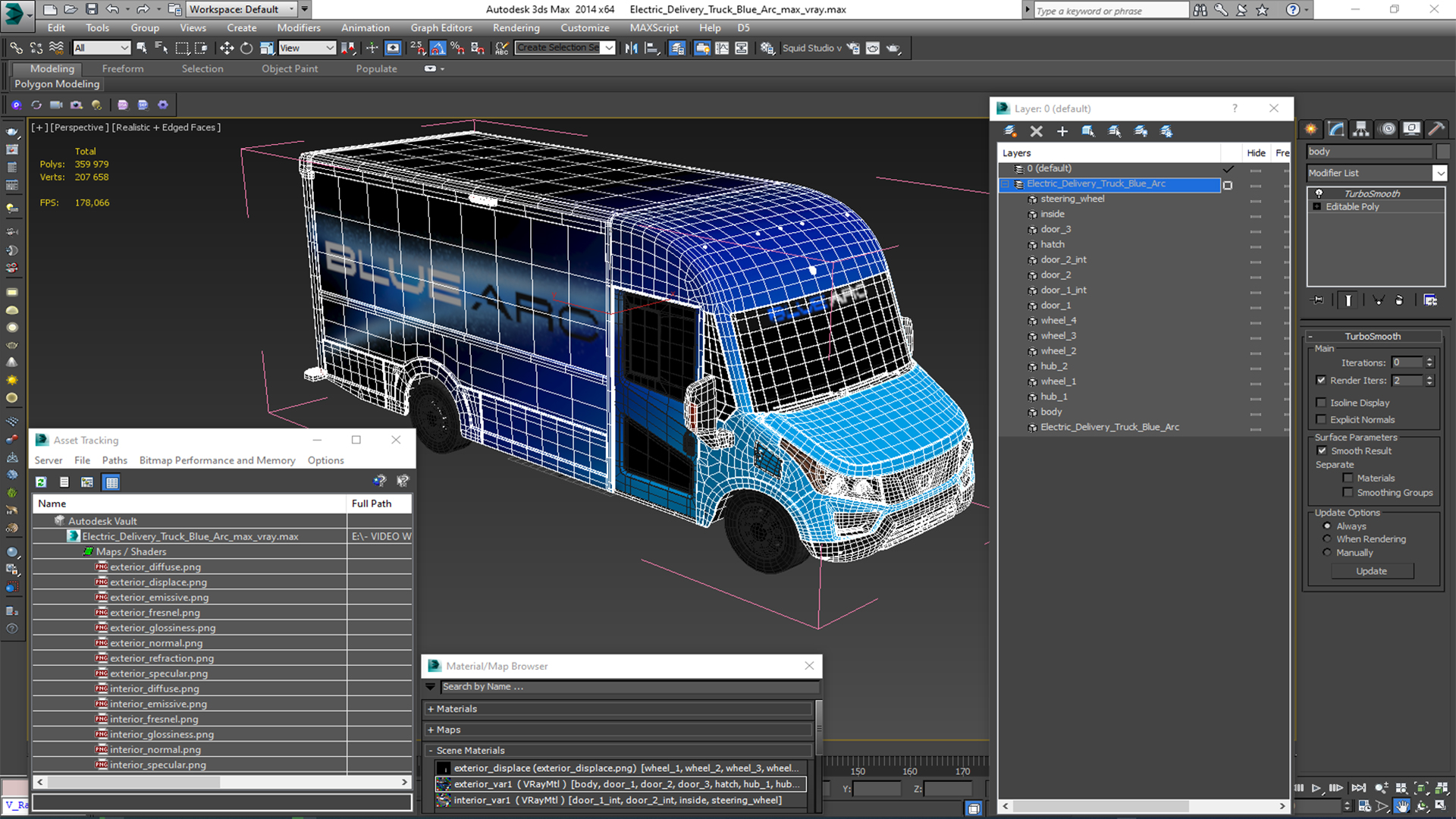1456x819 pixels.
Task: Open the reference coordinate View dropdown
Action: [307, 48]
